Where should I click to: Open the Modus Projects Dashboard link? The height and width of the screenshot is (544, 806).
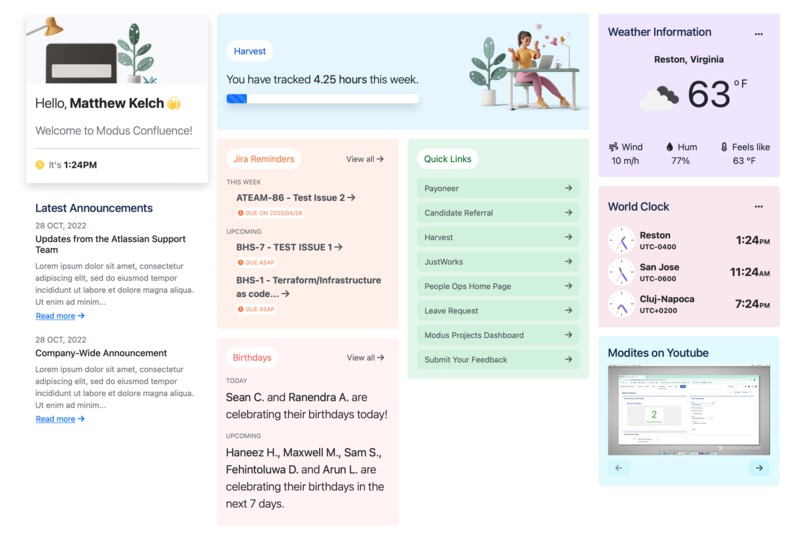pyautogui.click(x=498, y=335)
